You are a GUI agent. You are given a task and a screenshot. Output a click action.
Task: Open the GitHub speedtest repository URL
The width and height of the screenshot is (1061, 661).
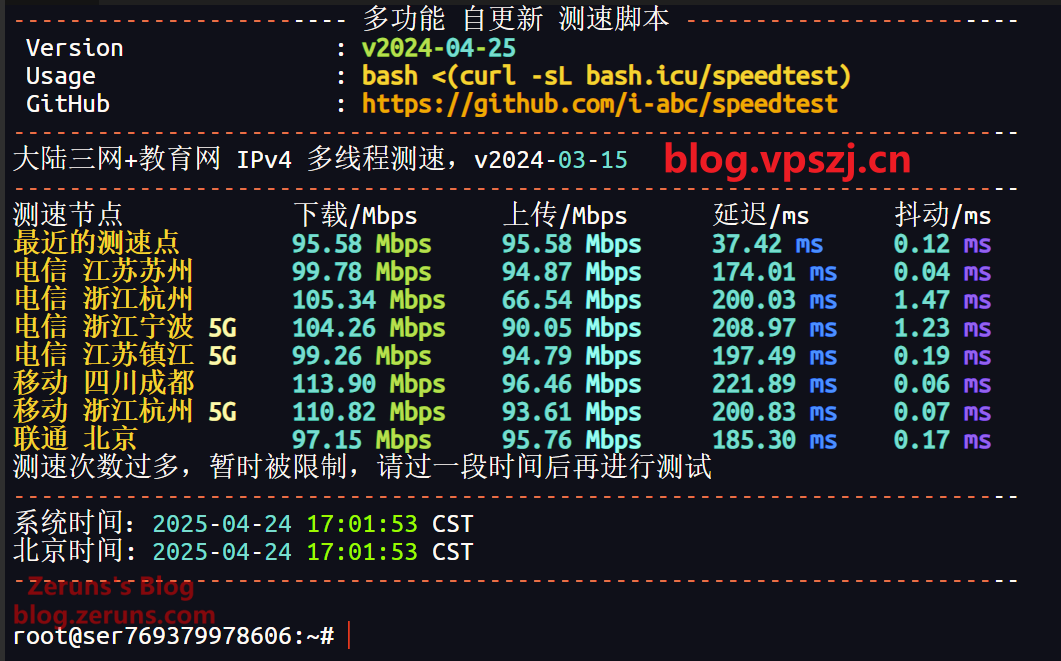click(599, 104)
